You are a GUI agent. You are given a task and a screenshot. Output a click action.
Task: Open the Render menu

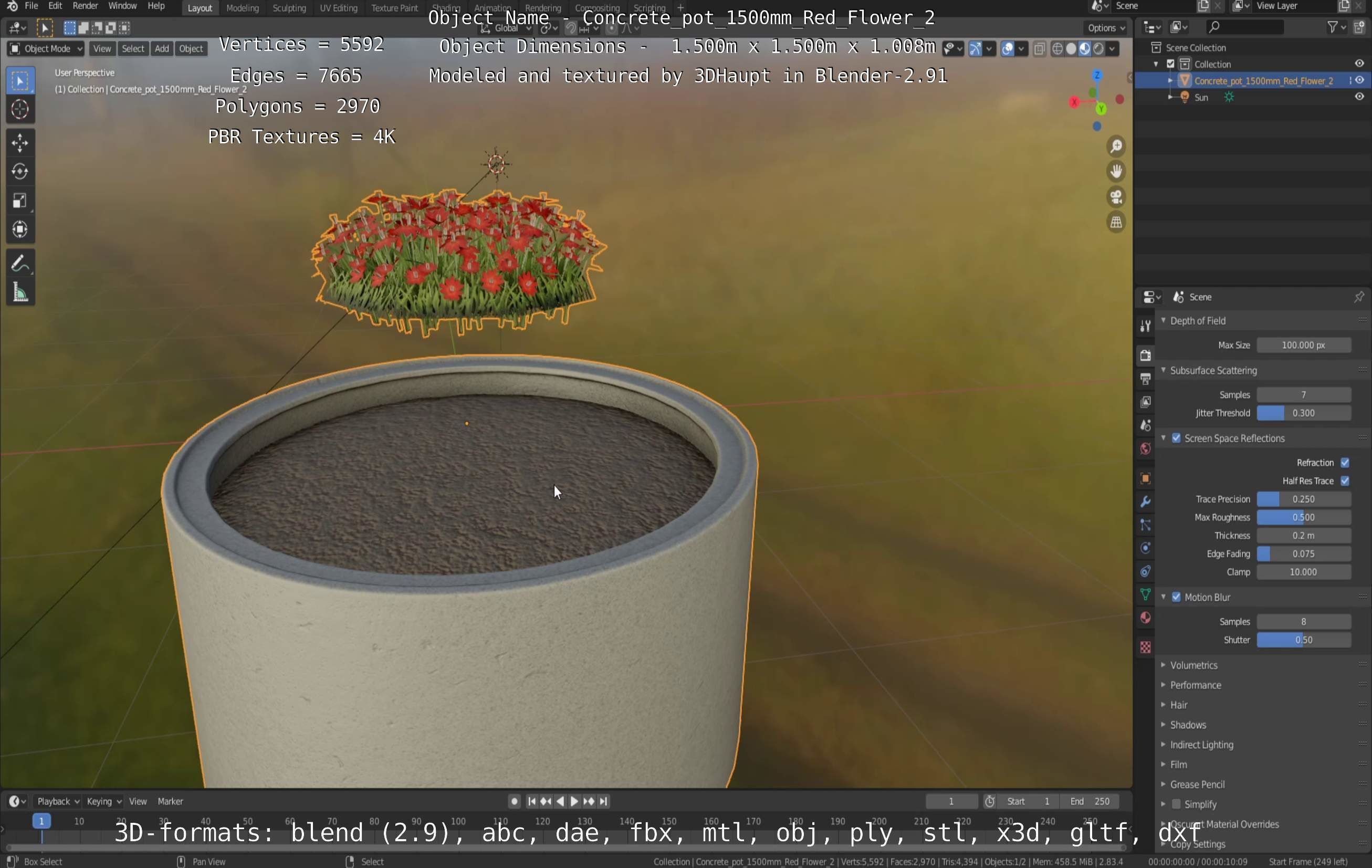tap(86, 6)
